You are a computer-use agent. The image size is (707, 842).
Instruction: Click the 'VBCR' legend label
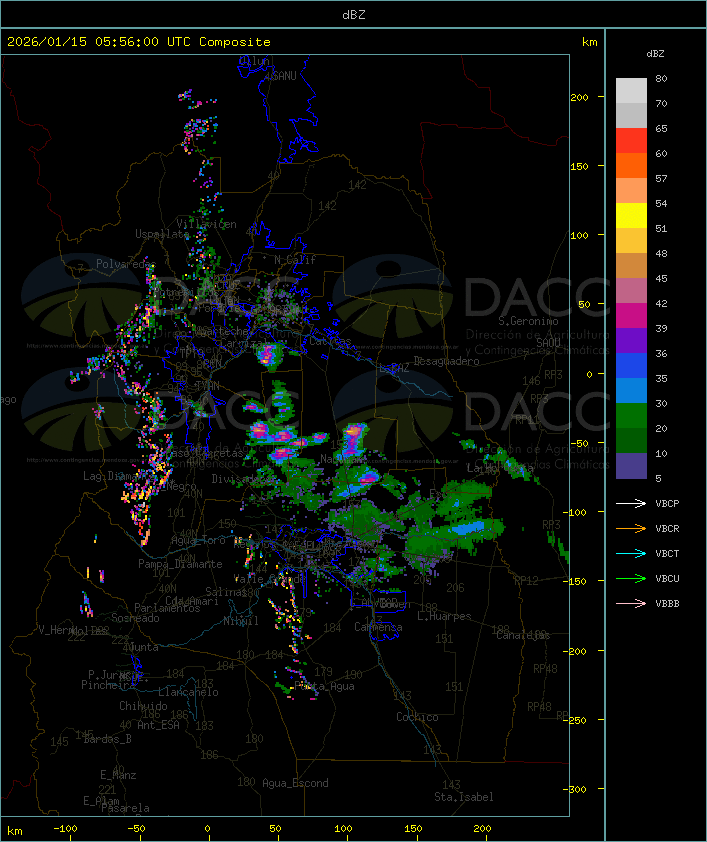pos(667,528)
